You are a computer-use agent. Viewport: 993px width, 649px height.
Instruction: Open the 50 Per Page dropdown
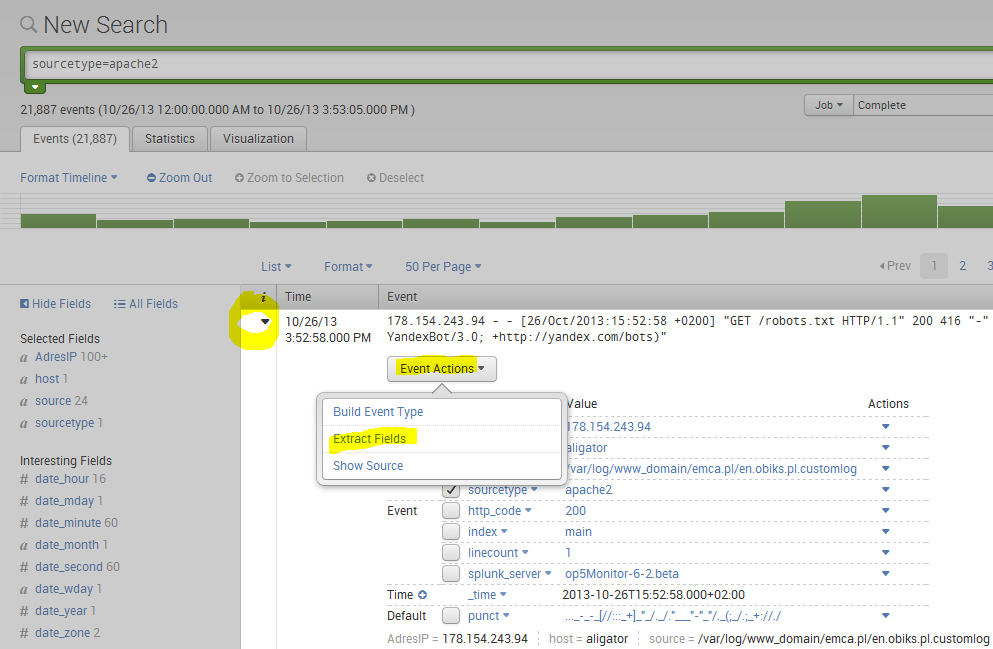443,267
